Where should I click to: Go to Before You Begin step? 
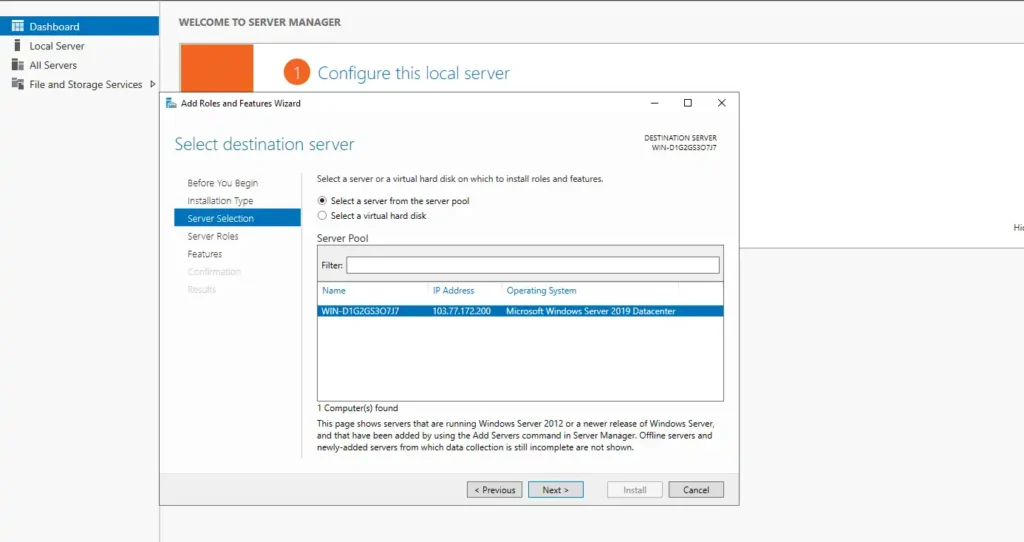coord(223,183)
